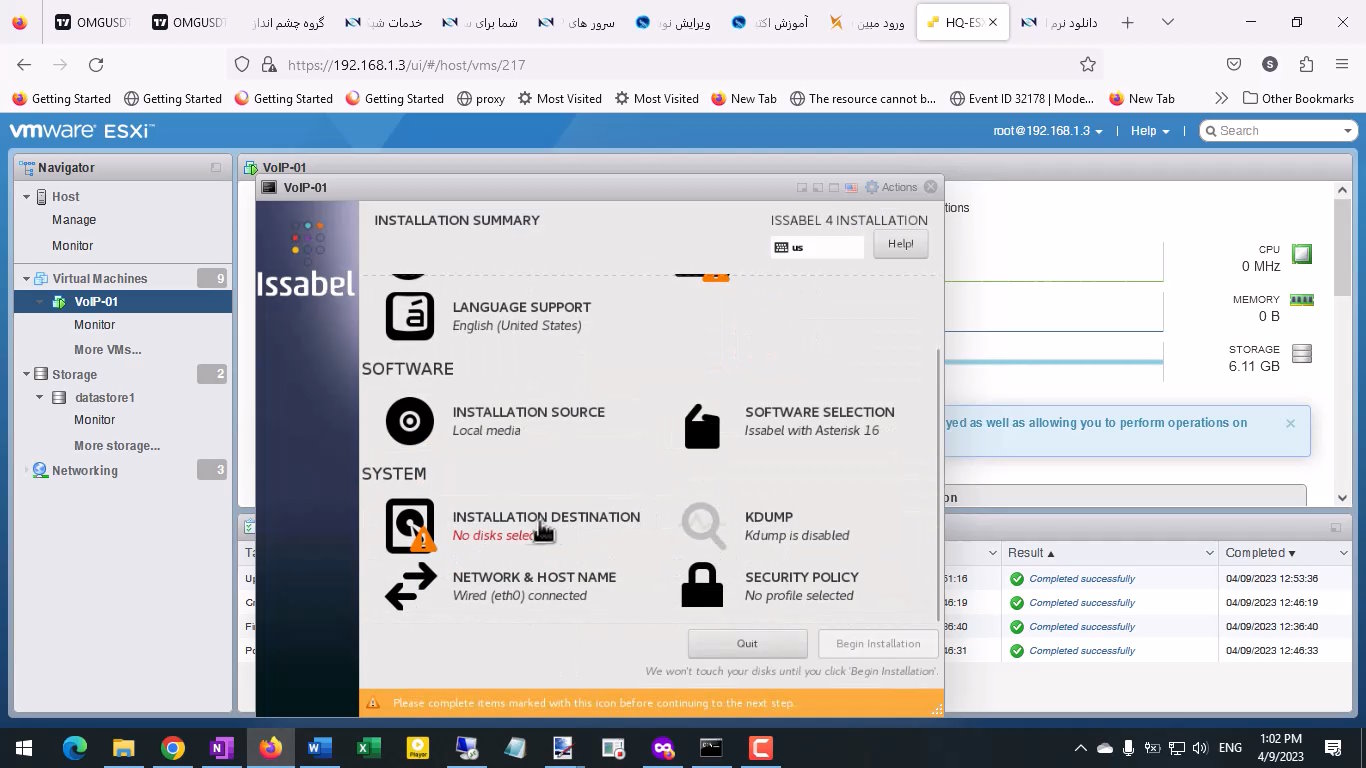Open Installation Destination disk icon
This screenshot has height=768, width=1366.
(x=410, y=526)
